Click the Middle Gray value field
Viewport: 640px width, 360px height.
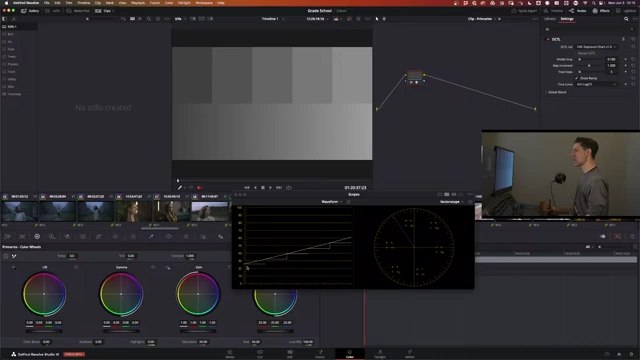611,60
